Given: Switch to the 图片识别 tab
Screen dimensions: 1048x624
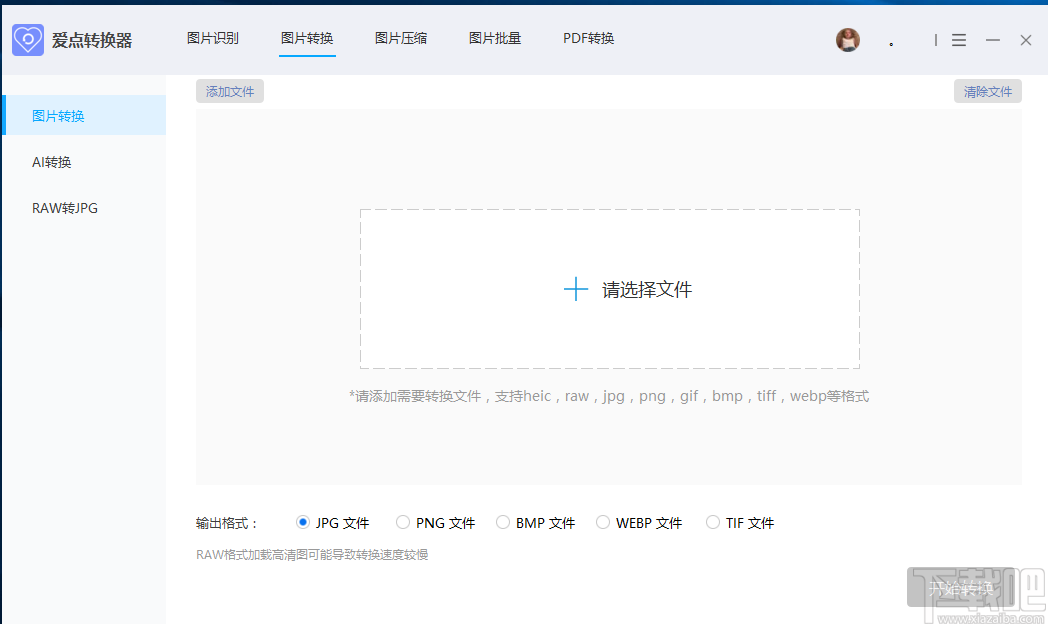Looking at the screenshot, I should point(212,38).
